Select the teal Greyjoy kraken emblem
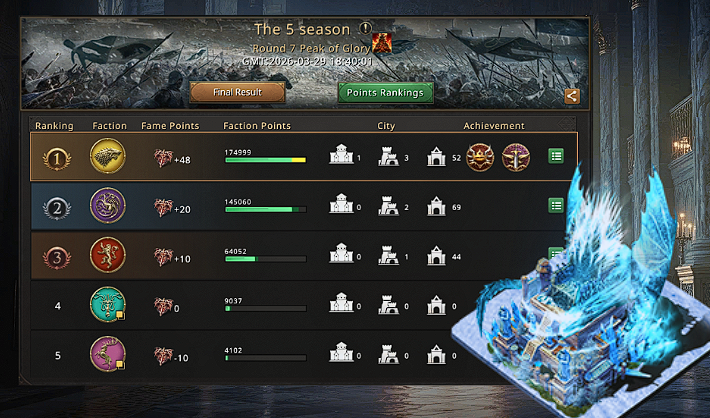 click(107, 304)
